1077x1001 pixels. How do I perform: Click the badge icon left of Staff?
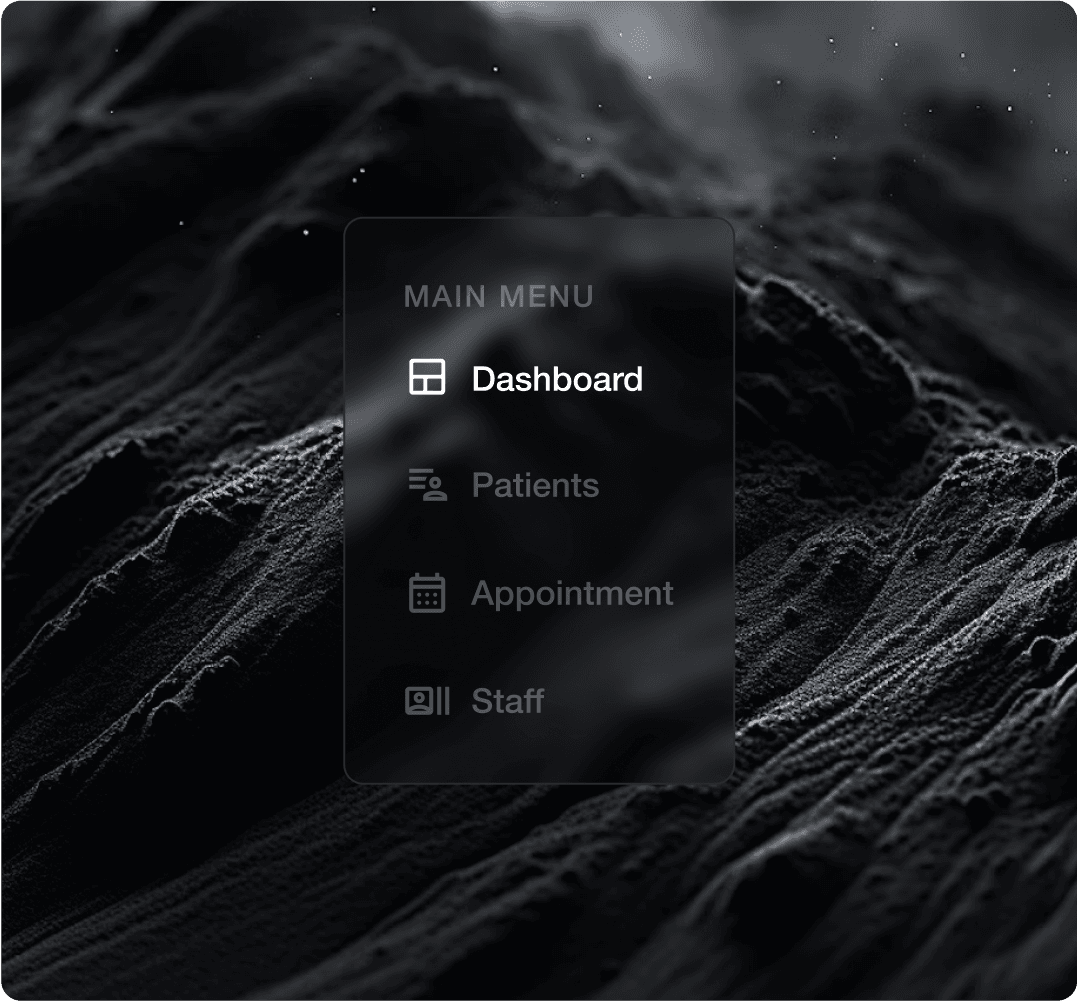426,702
